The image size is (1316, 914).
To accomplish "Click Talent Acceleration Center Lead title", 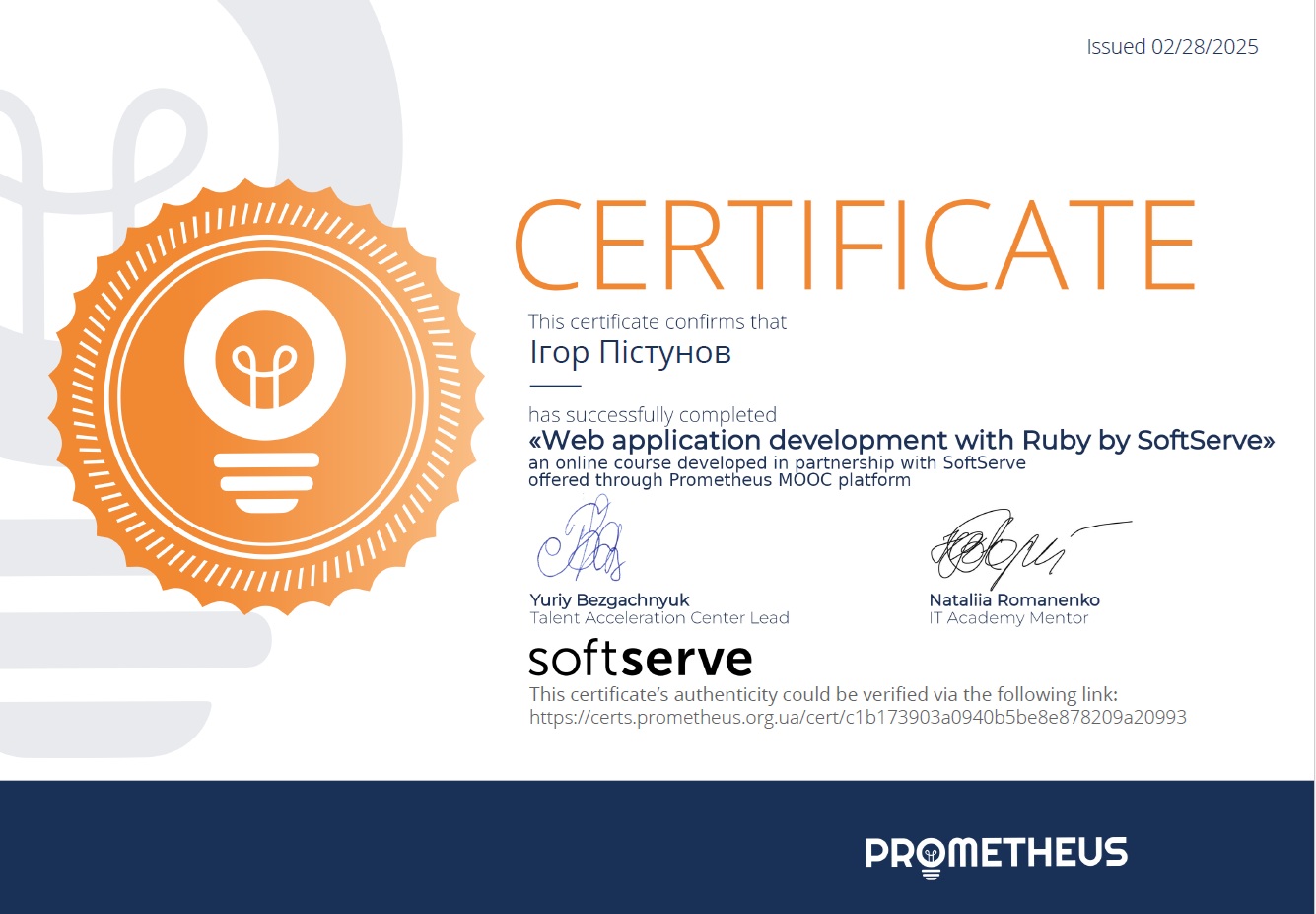I will [659, 618].
